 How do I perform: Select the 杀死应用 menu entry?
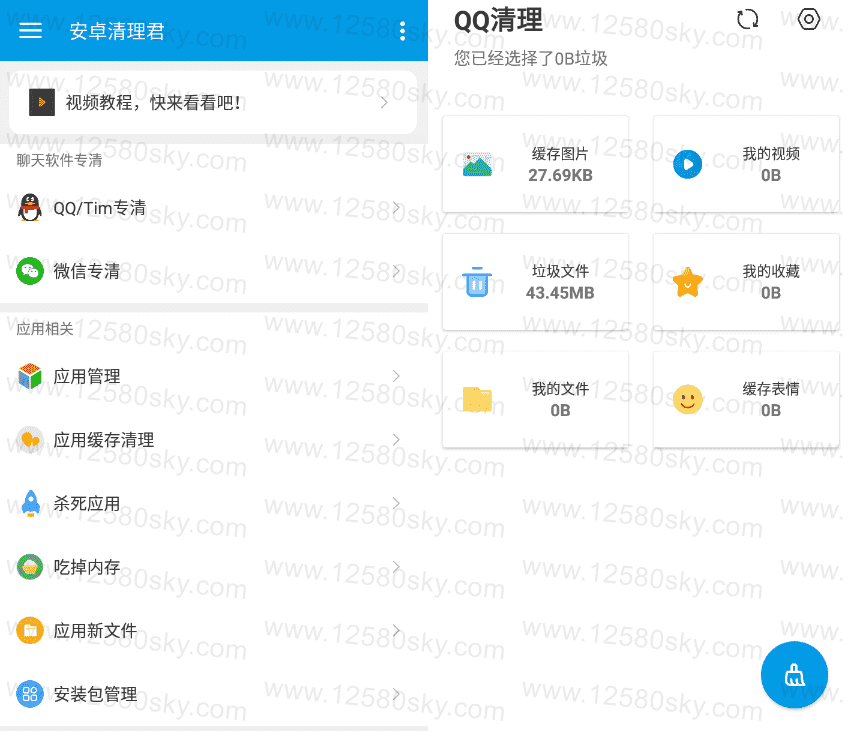pyautogui.click(x=214, y=503)
